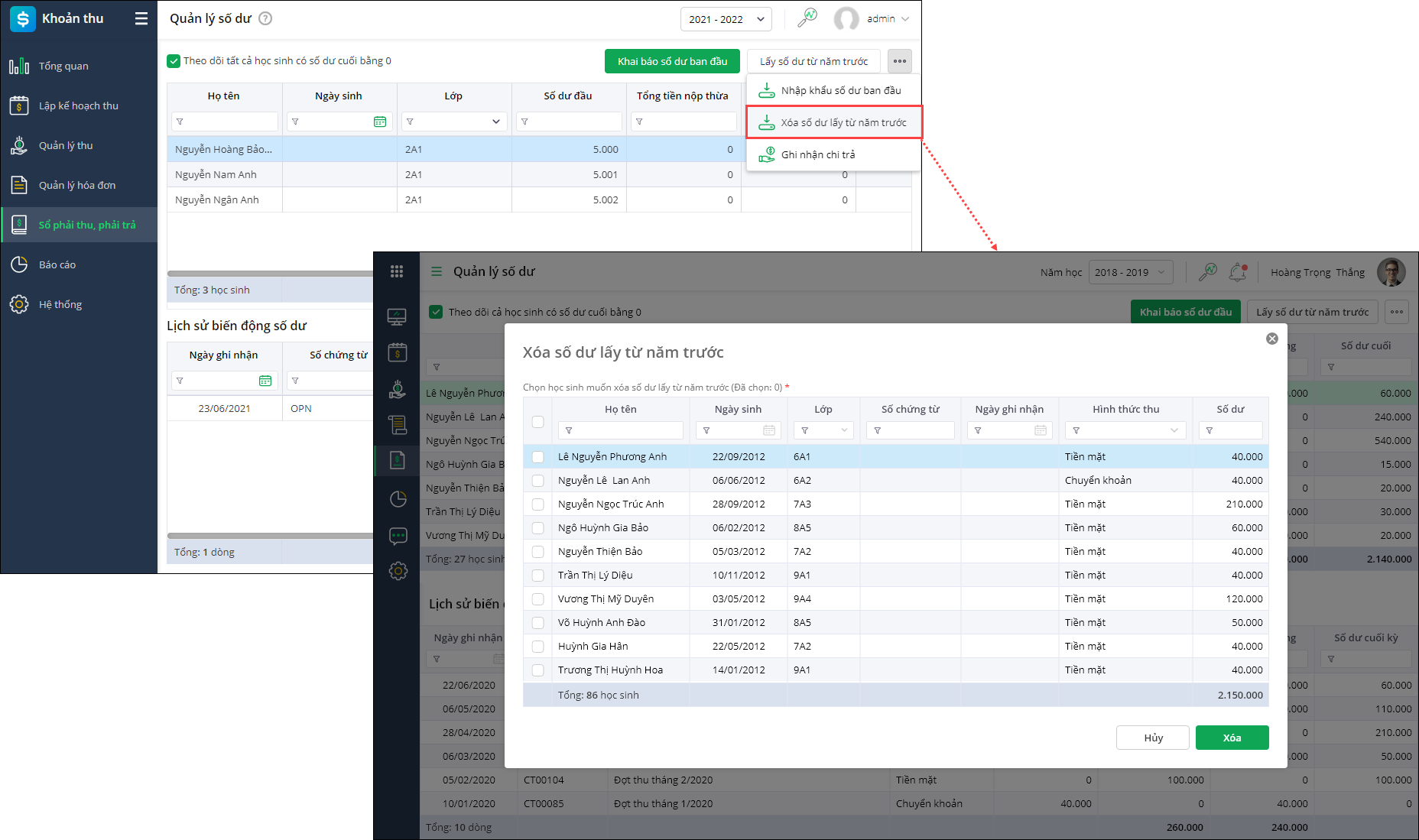Click the Hệ thống gear icon

click(19, 305)
